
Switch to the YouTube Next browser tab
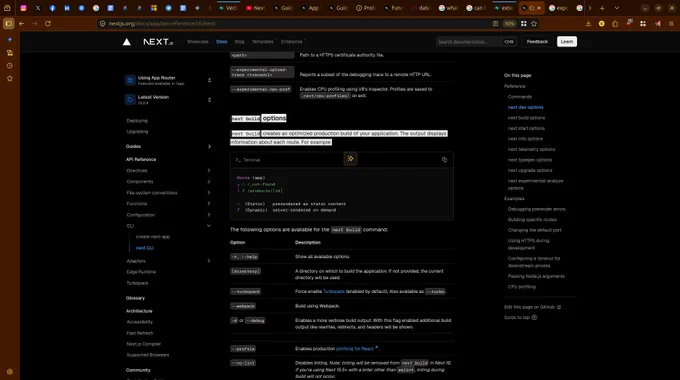[x=256, y=8]
